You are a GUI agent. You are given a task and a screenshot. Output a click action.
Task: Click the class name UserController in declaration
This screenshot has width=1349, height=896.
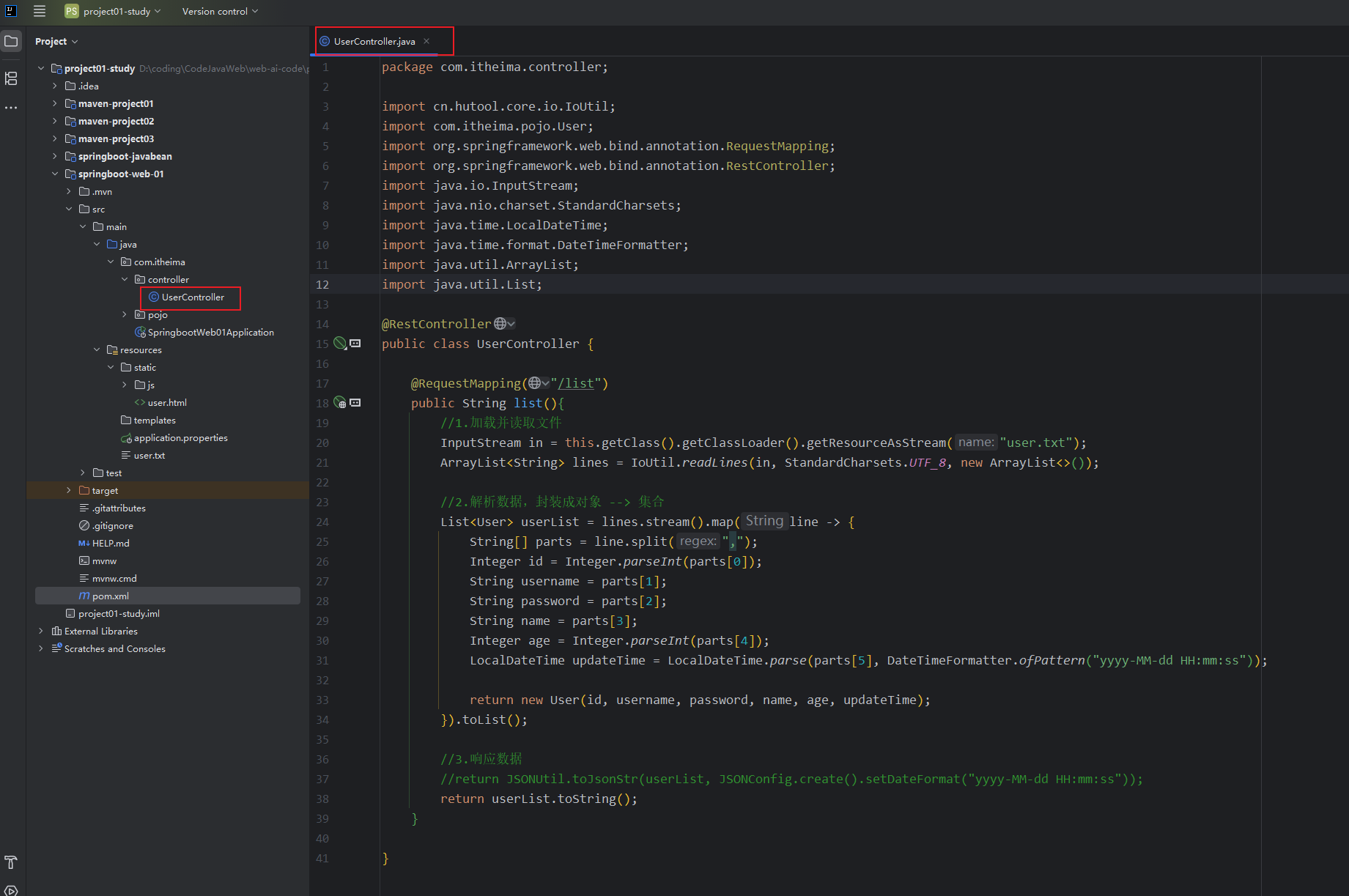[x=528, y=344]
